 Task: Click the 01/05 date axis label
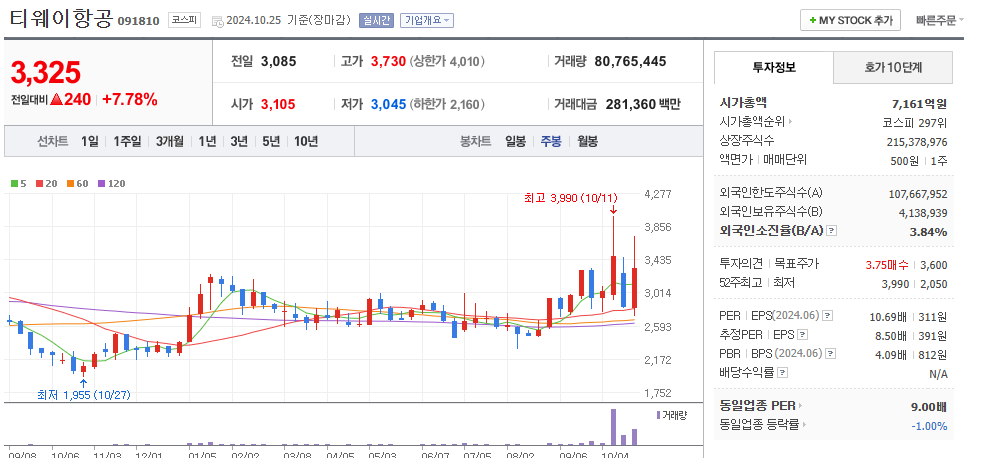[x=201, y=455]
